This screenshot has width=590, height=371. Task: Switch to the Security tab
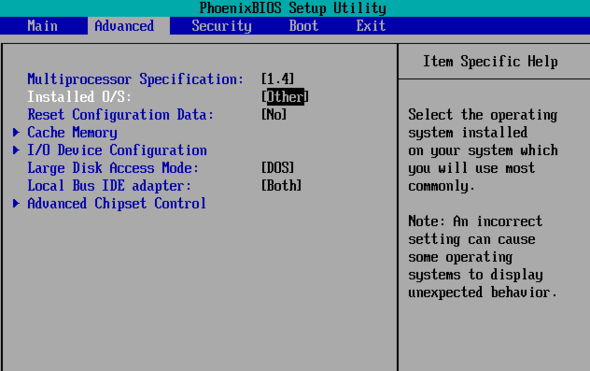click(221, 26)
